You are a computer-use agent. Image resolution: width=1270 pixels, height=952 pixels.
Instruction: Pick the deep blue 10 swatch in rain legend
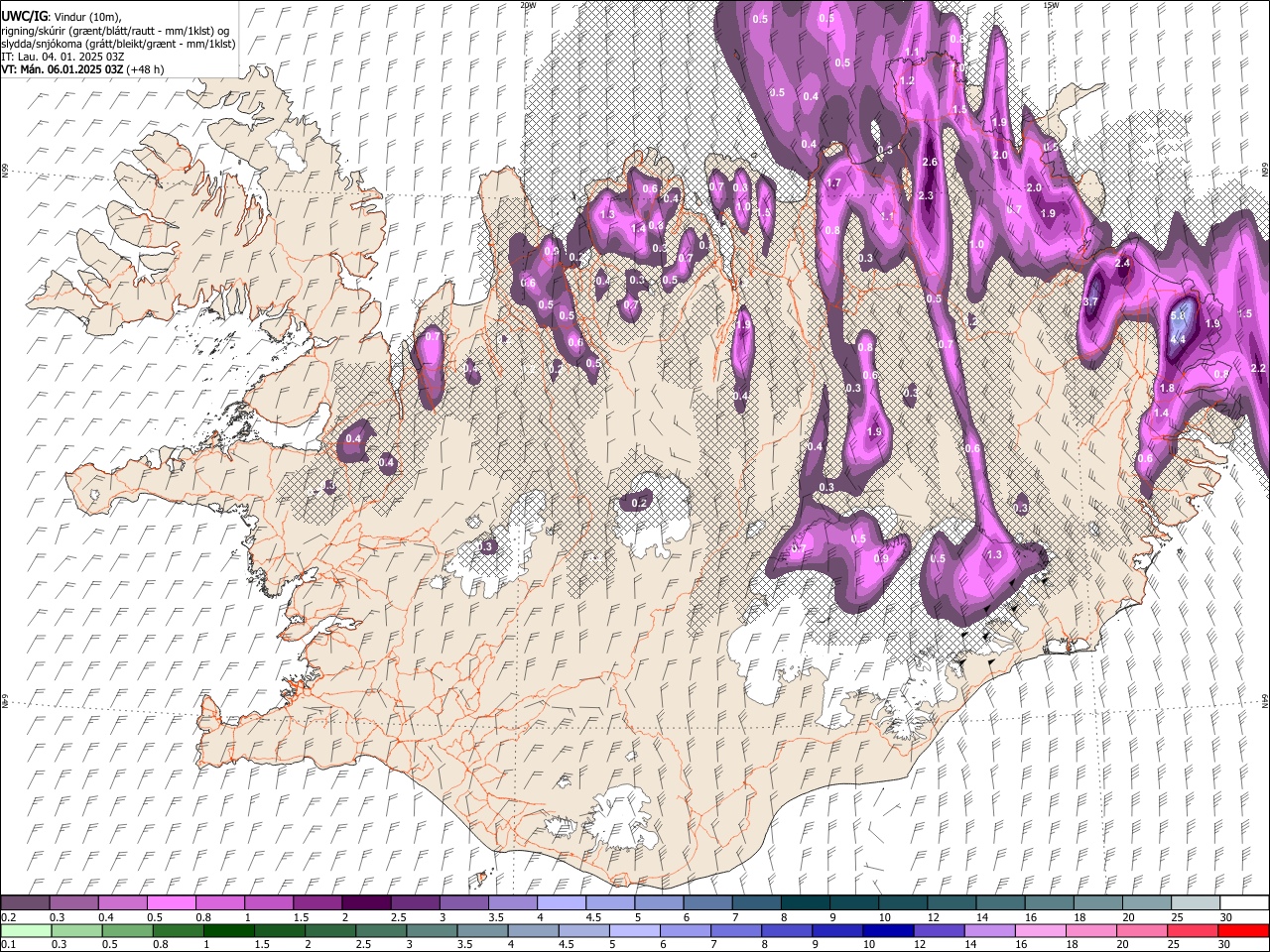coord(889,930)
